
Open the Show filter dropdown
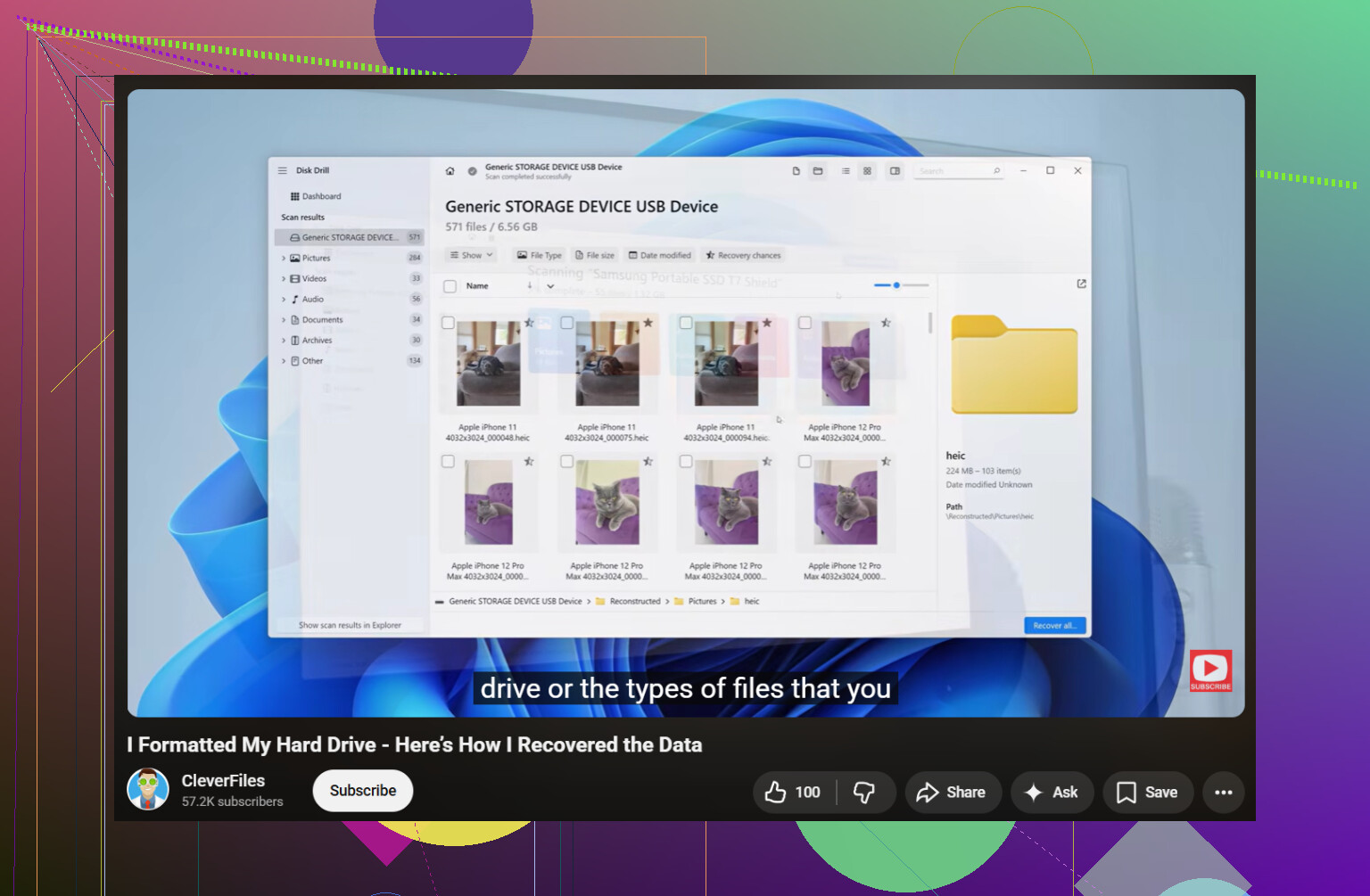[471, 255]
